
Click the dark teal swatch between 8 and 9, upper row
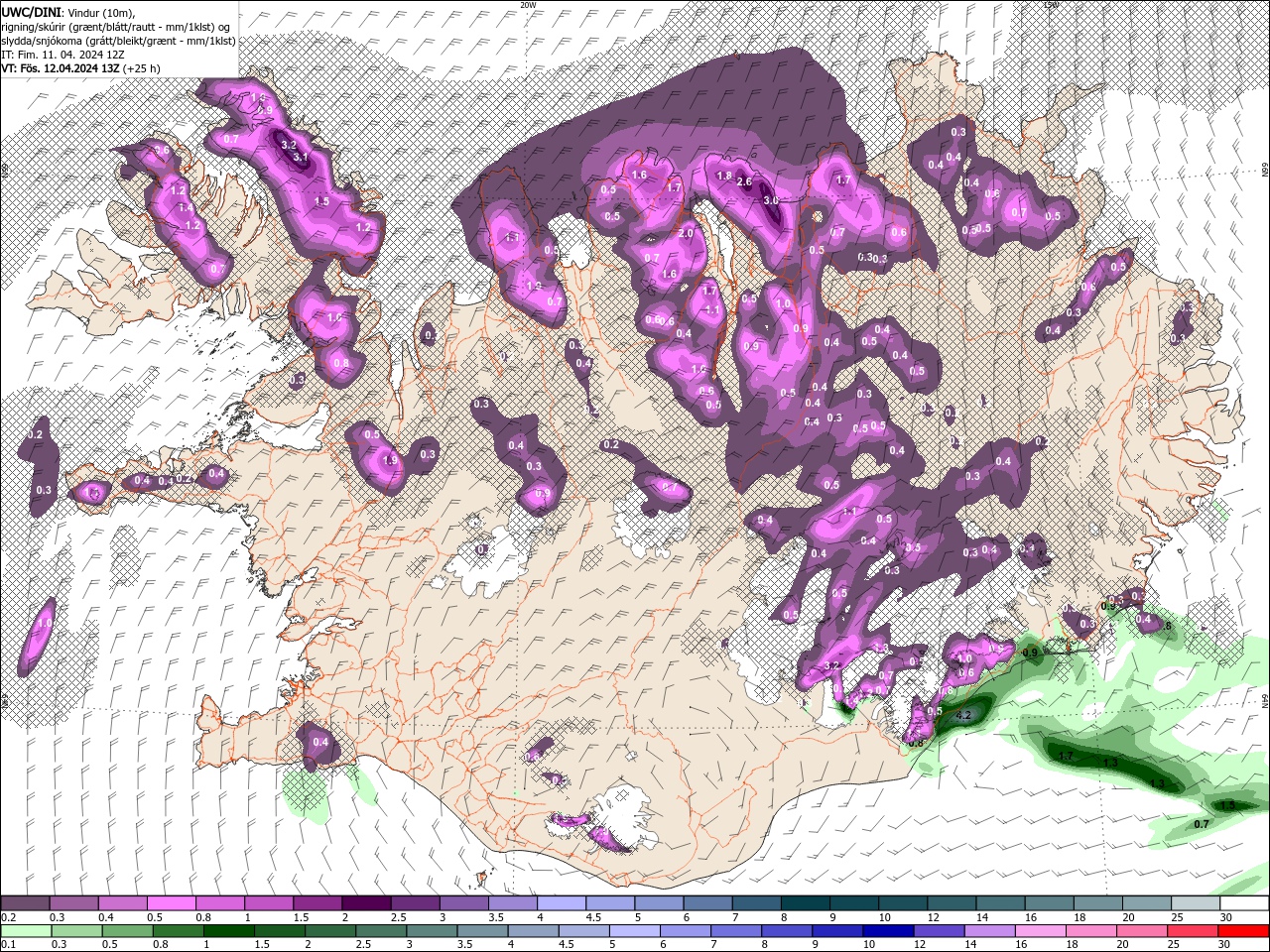(x=804, y=903)
